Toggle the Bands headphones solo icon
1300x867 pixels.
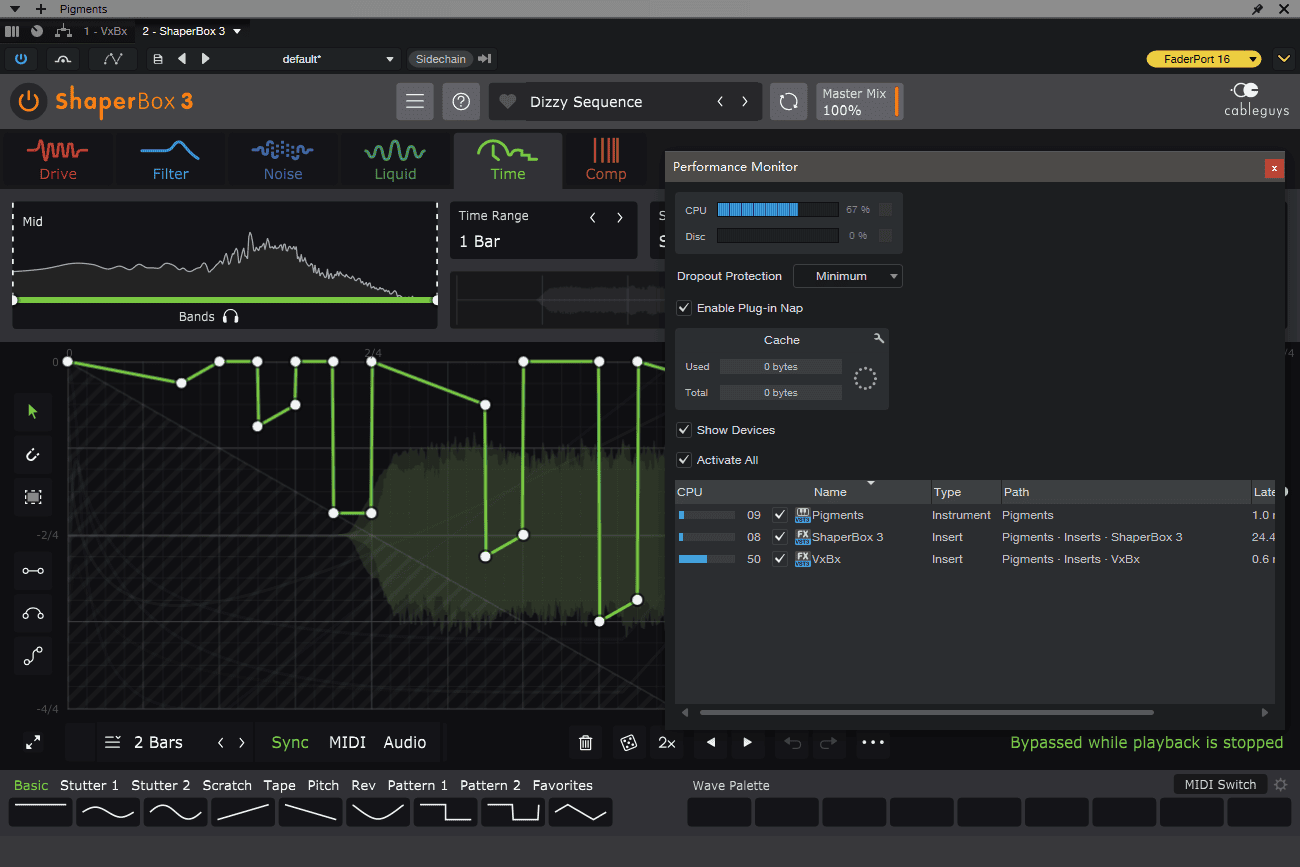(231, 316)
